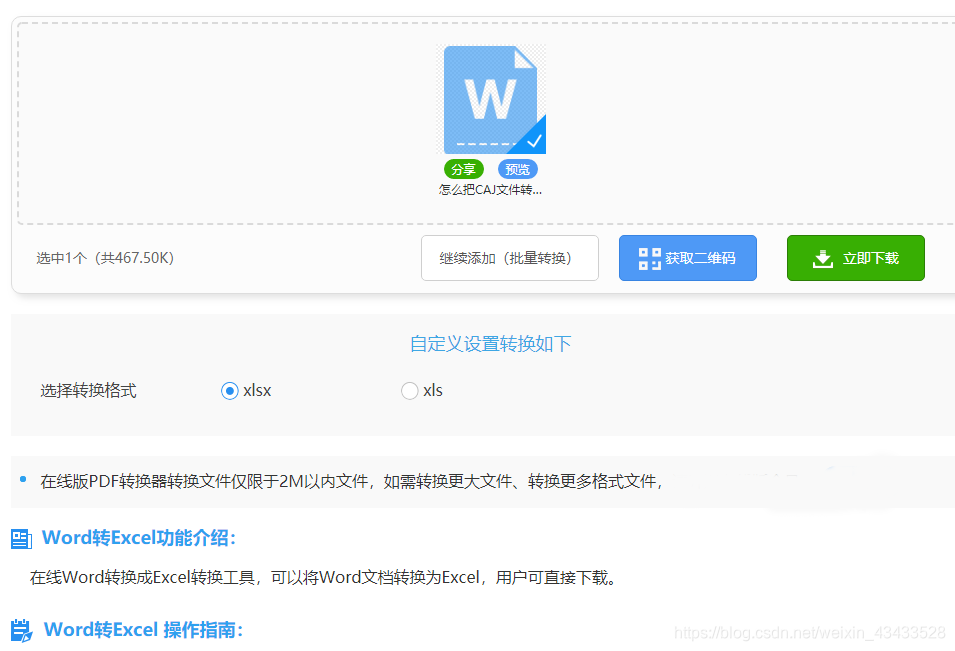Click the Word转Excel 操作指南 heading
This screenshot has height=651, width=955.
tap(144, 630)
